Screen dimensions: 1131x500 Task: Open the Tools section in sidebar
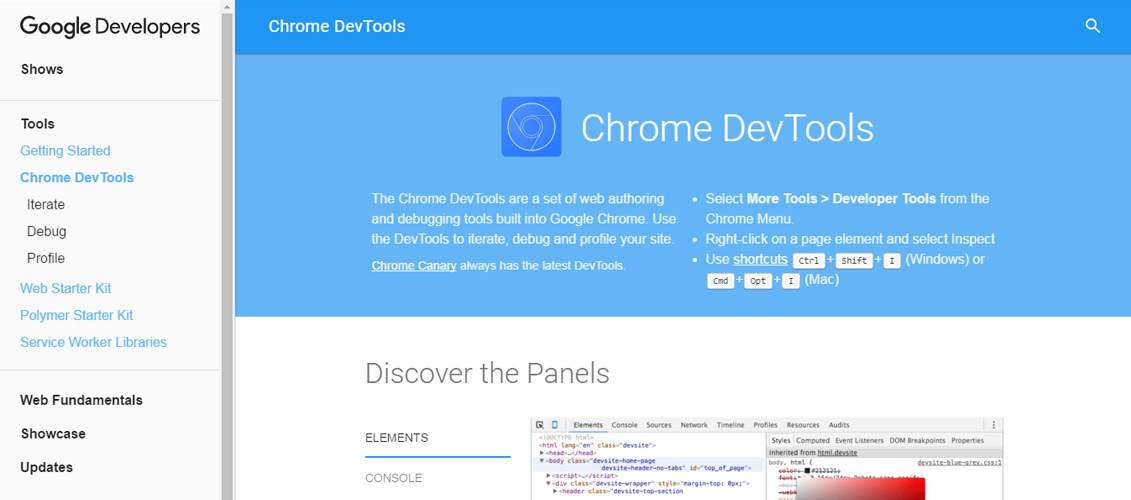coord(38,124)
